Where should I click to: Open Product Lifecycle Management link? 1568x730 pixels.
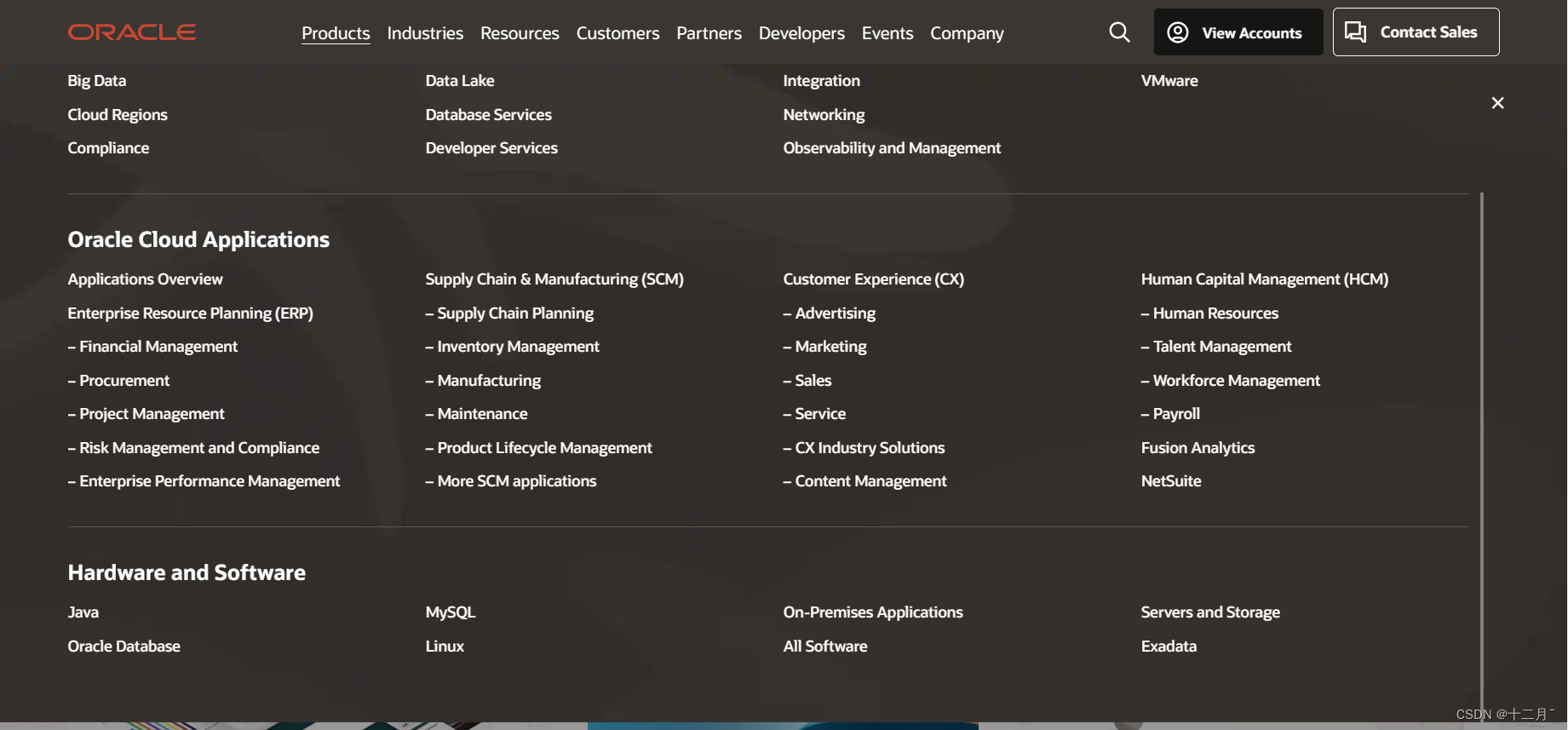tap(538, 448)
